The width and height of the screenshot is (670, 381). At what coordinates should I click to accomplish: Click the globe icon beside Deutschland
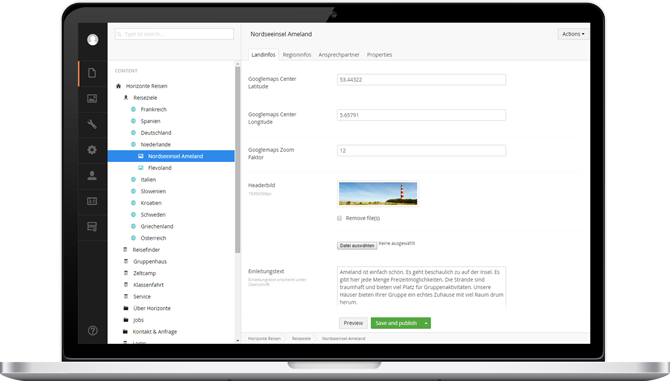133,133
